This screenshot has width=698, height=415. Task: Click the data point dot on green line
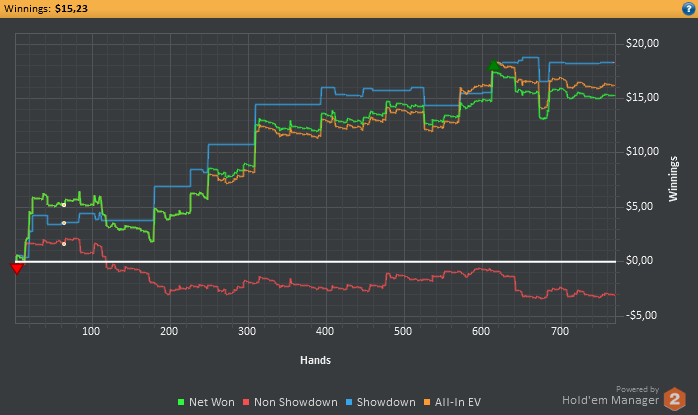click(x=64, y=205)
